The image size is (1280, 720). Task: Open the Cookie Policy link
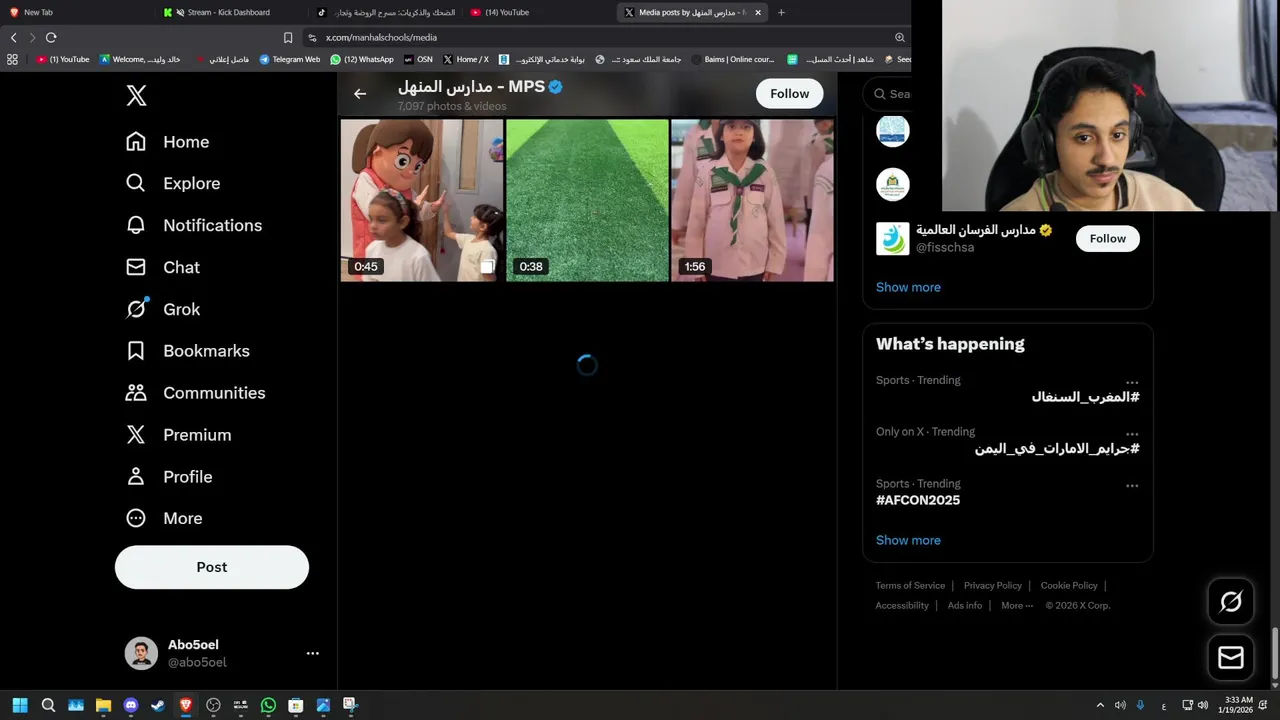pyautogui.click(x=1069, y=586)
